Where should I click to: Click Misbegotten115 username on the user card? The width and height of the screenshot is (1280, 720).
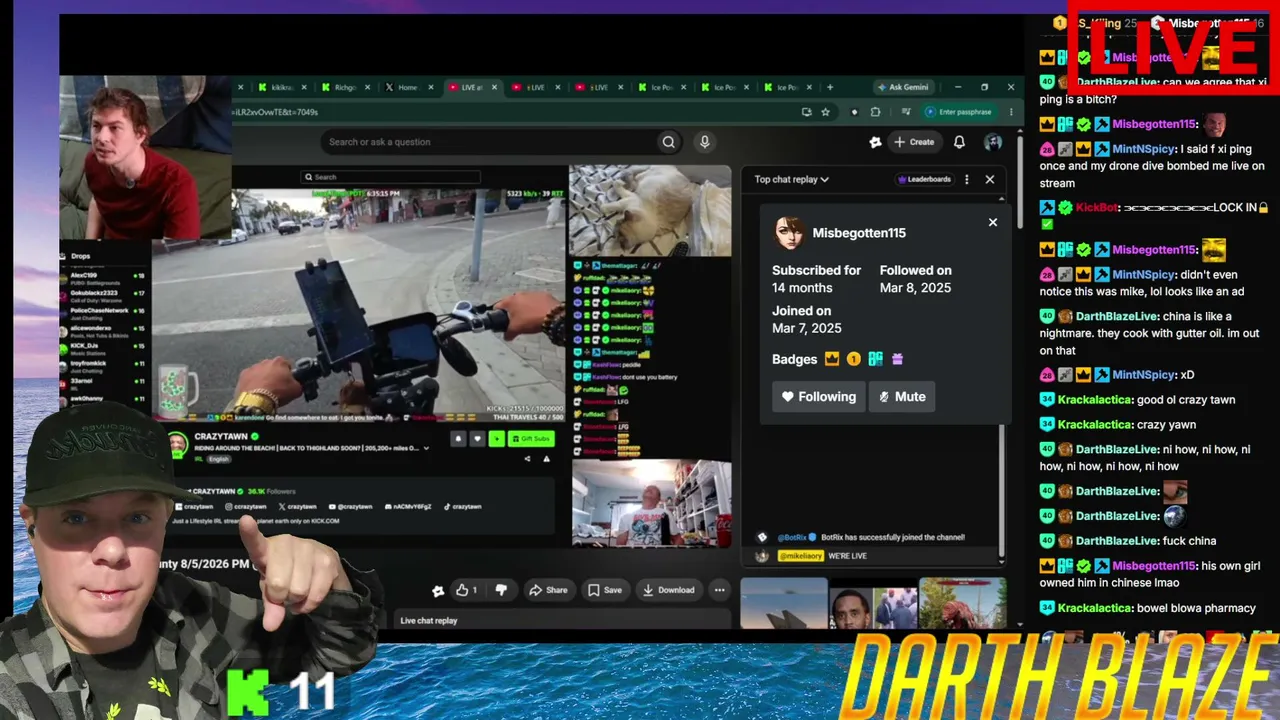pyautogui.click(x=859, y=233)
